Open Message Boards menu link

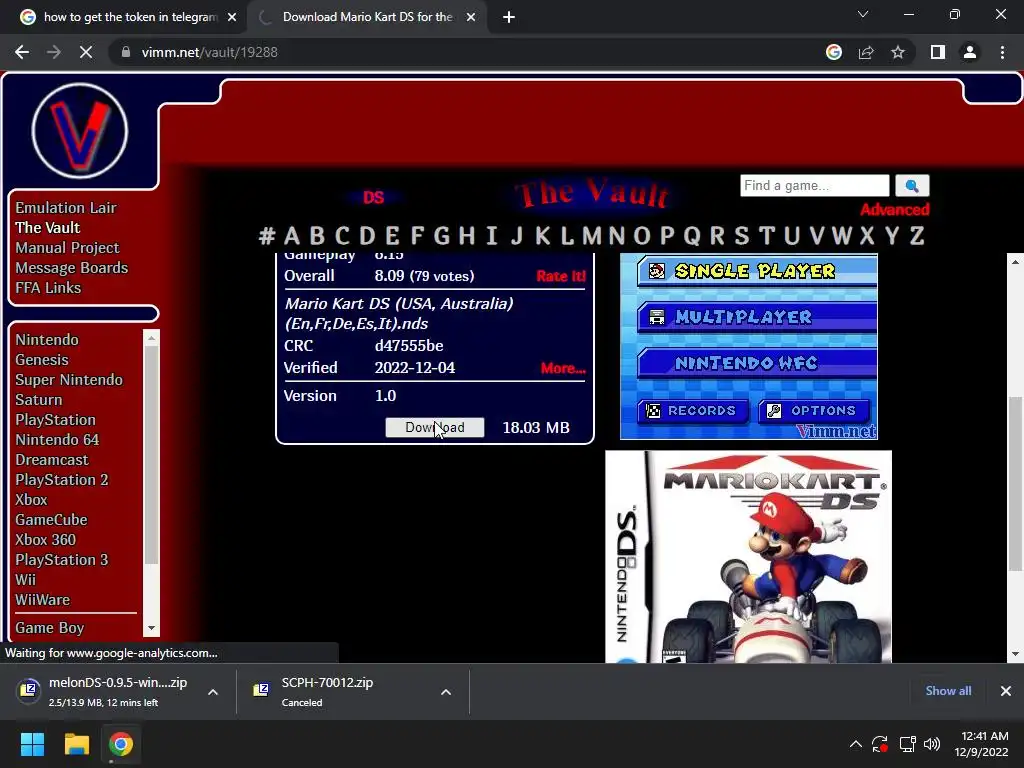click(x=72, y=268)
